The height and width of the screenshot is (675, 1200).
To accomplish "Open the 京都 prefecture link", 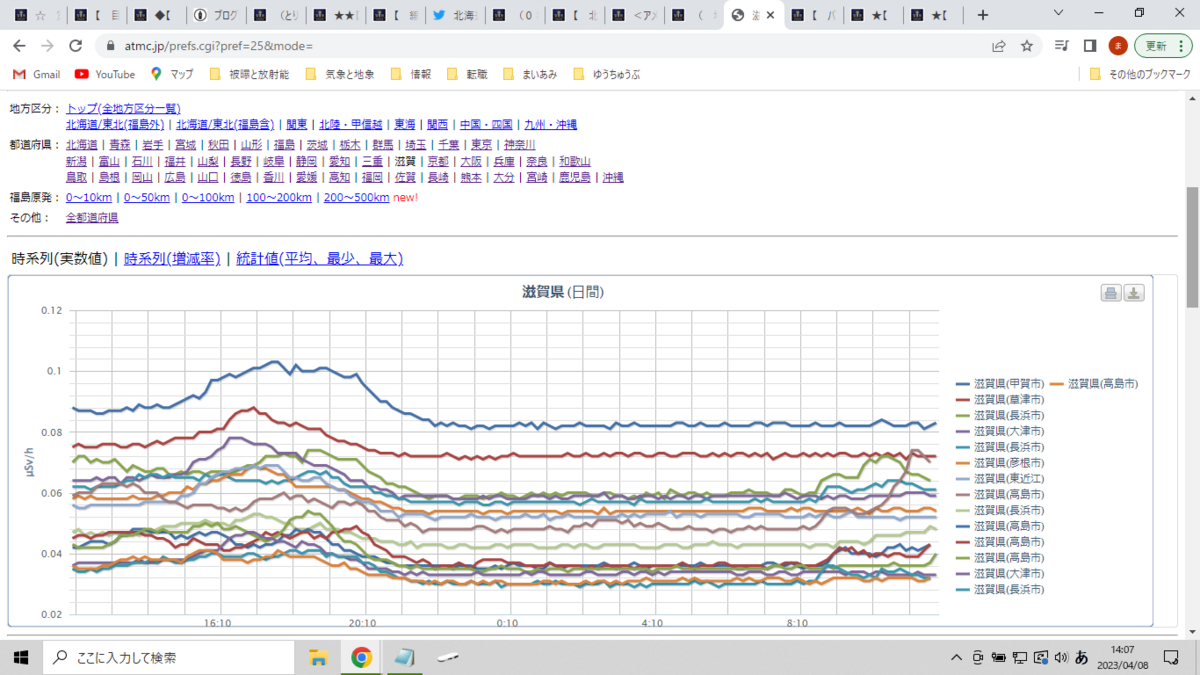I will 438,161.
